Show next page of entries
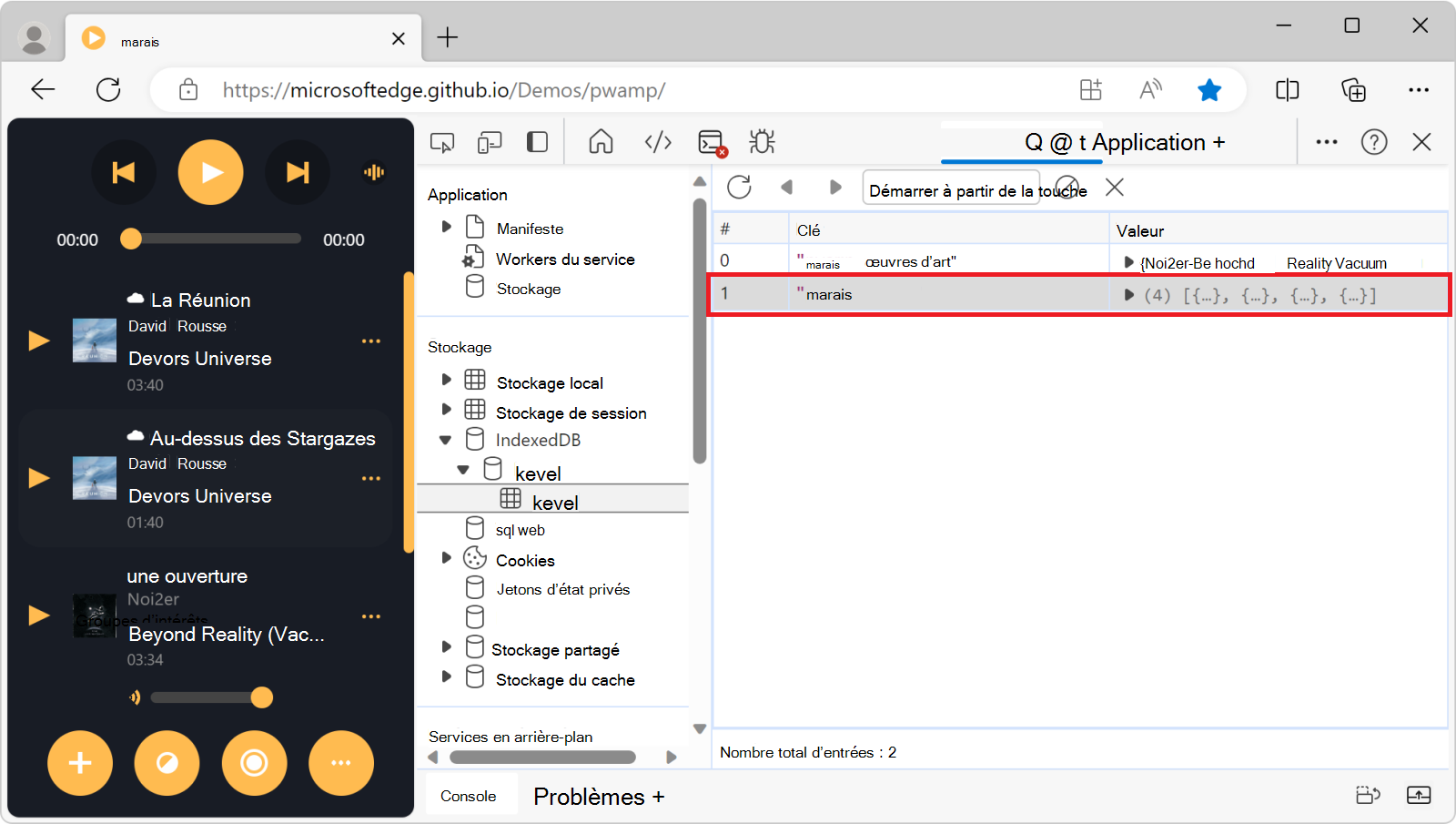The width and height of the screenshot is (1456, 824). click(x=835, y=188)
